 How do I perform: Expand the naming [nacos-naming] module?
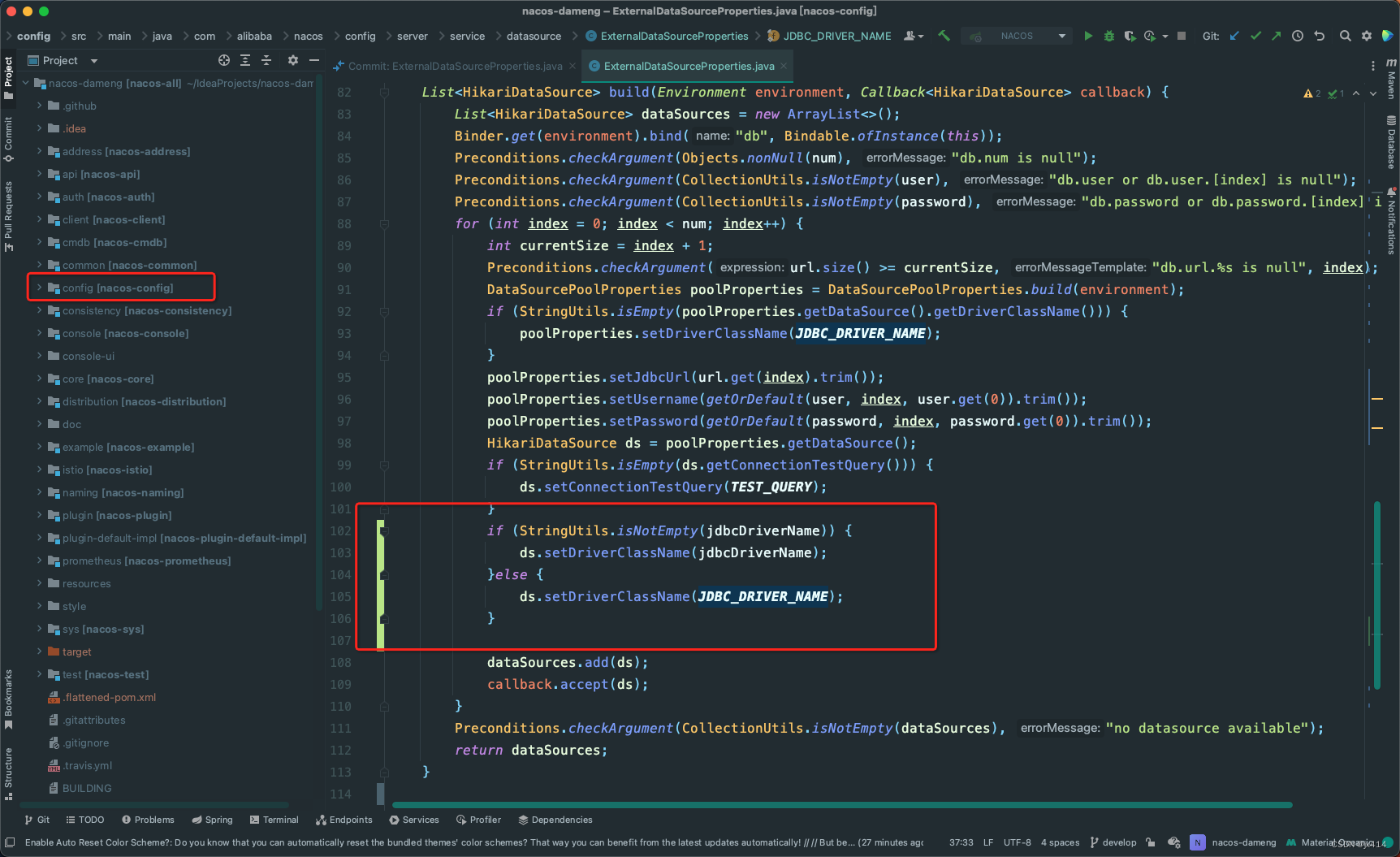click(39, 492)
